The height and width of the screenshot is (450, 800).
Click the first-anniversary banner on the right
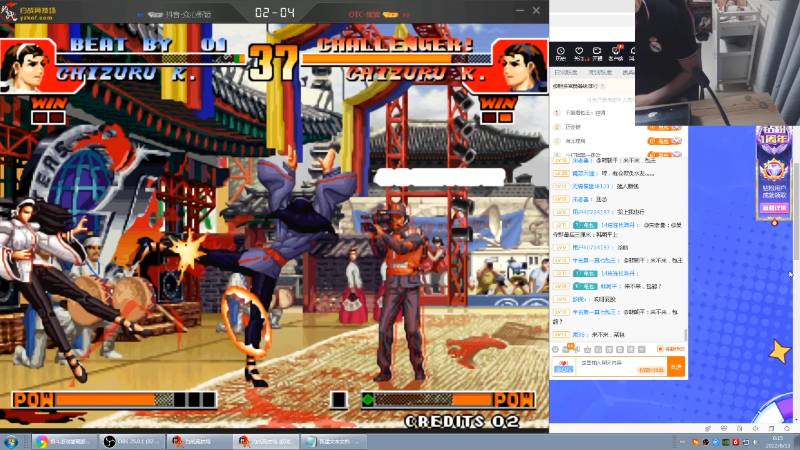pyautogui.click(x=774, y=172)
